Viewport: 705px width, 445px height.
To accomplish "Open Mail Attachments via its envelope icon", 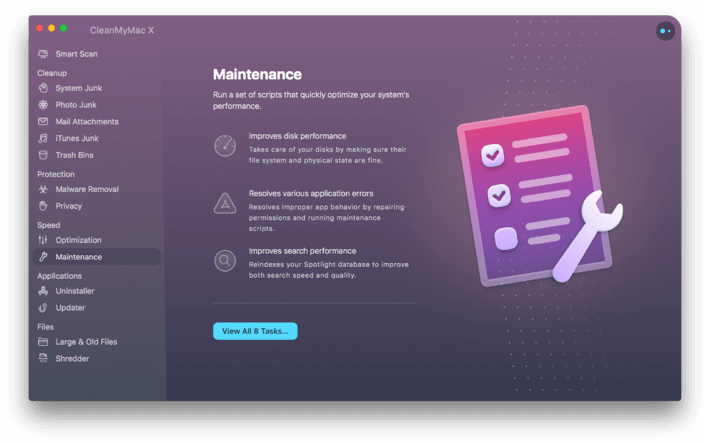I will coord(43,122).
